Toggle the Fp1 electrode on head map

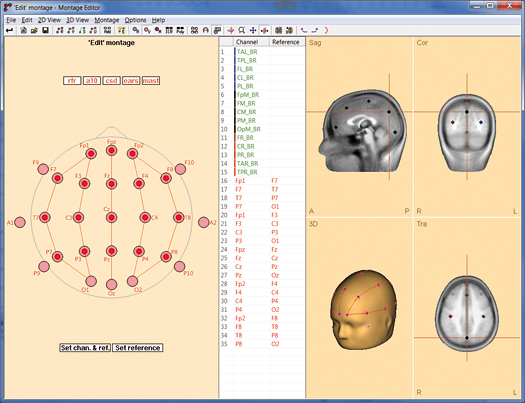point(91,154)
